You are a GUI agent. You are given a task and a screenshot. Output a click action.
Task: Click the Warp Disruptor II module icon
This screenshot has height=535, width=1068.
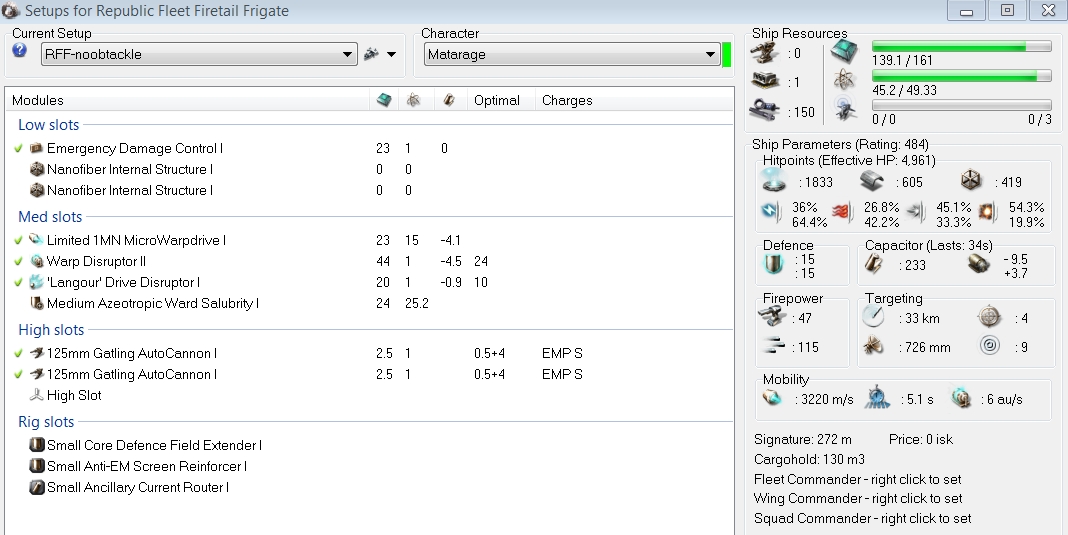pos(37,261)
